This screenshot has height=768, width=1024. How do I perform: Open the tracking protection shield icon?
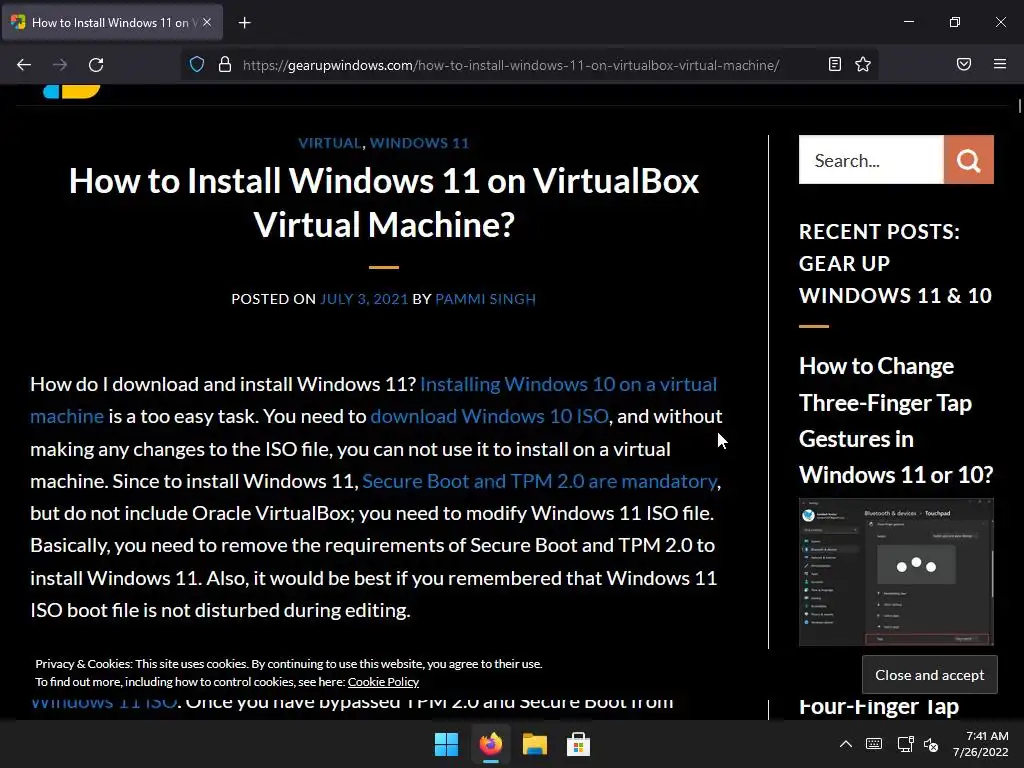[x=197, y=64]
